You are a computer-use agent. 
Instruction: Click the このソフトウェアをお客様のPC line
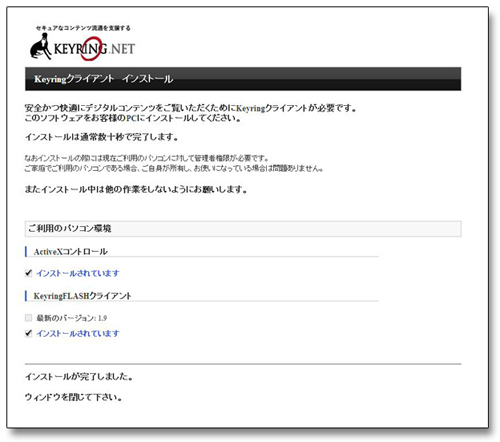coord(133,118)
